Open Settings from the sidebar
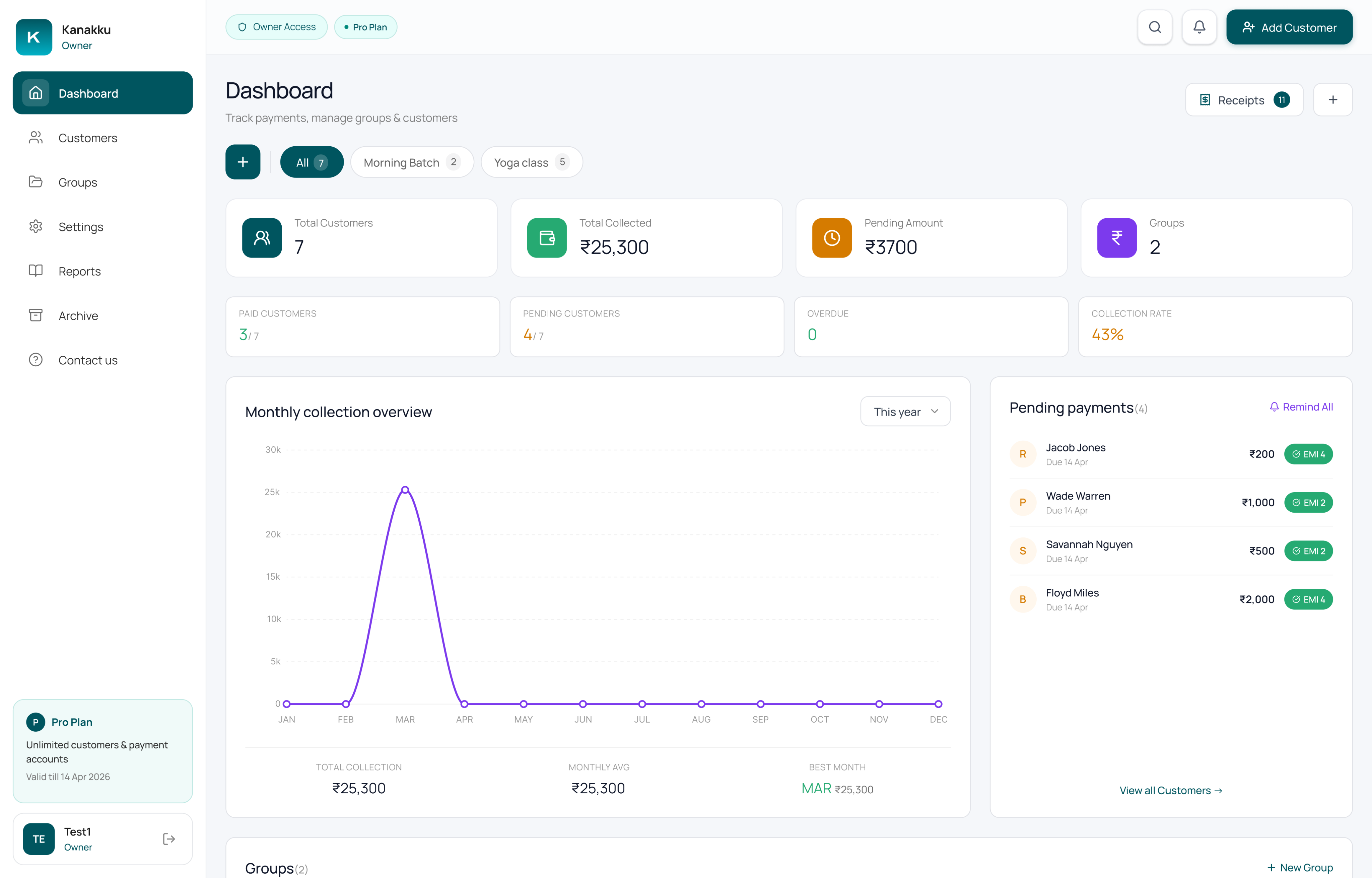 [x=80, y=226]
